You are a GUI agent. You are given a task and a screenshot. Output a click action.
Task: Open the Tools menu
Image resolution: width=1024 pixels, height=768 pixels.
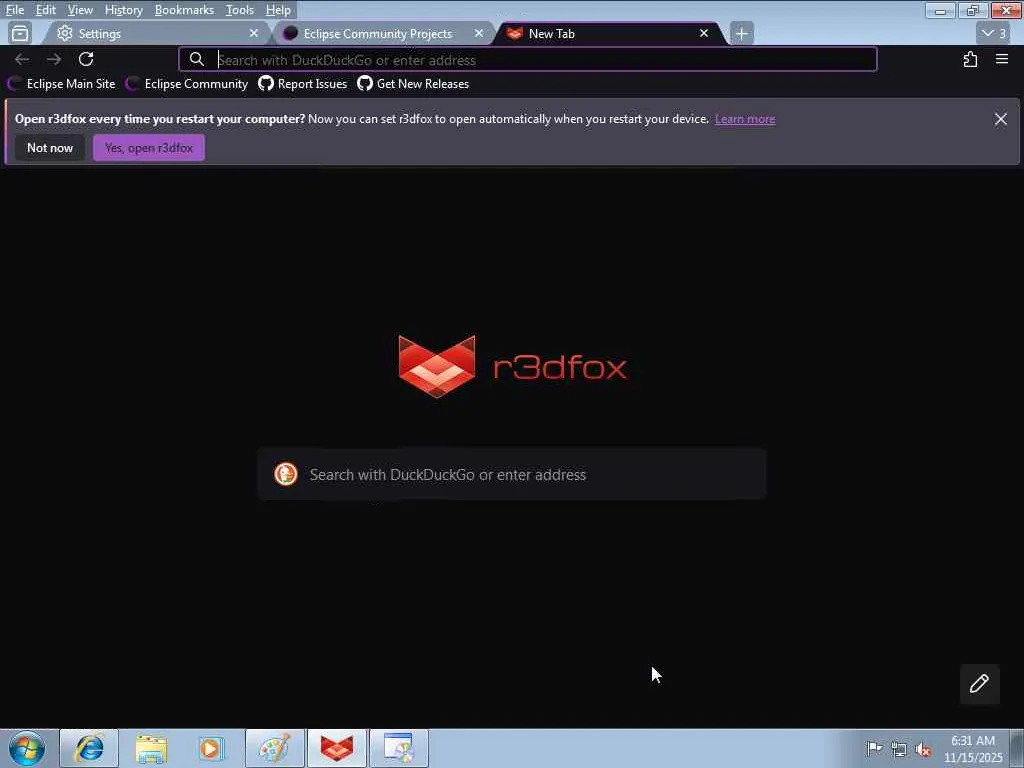pos(240,10)
